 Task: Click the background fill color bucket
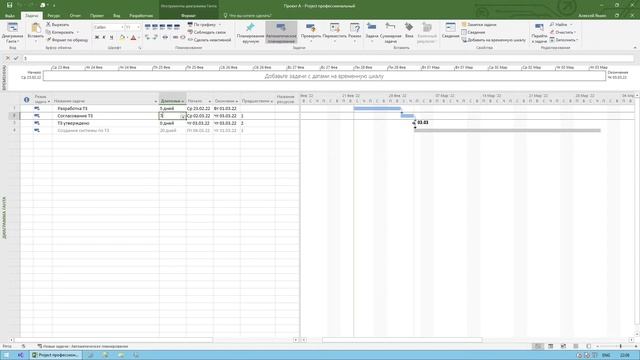(122, 38)
